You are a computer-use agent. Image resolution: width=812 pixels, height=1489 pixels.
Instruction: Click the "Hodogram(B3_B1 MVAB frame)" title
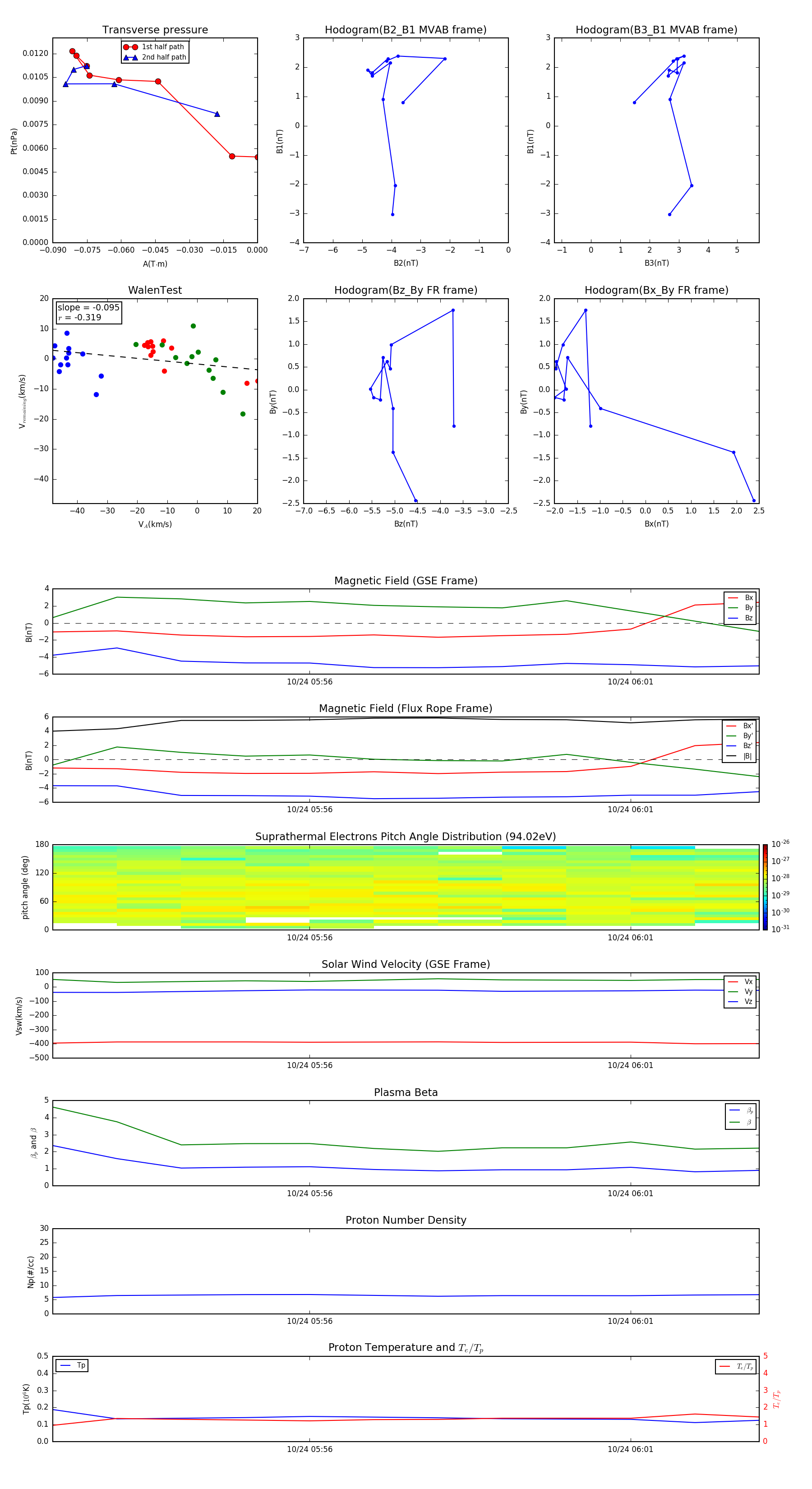[656, 29]
